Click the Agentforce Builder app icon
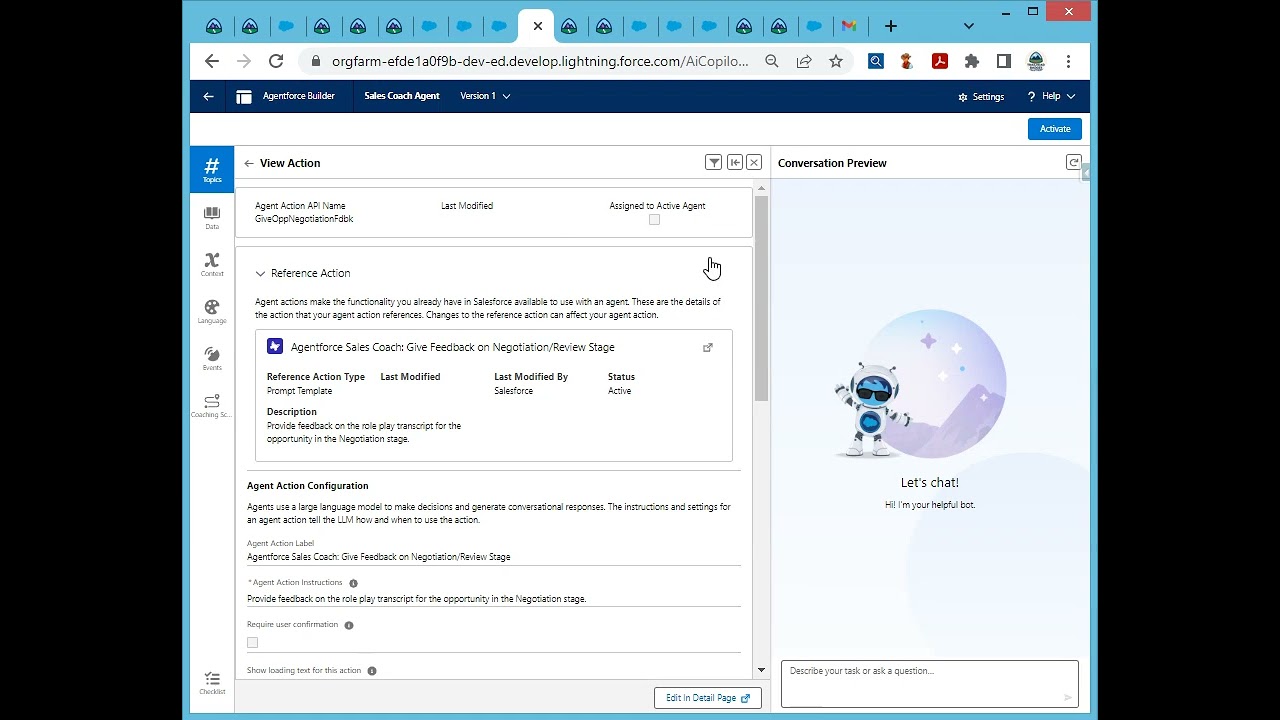1280x720 pixels. (244, 96)
